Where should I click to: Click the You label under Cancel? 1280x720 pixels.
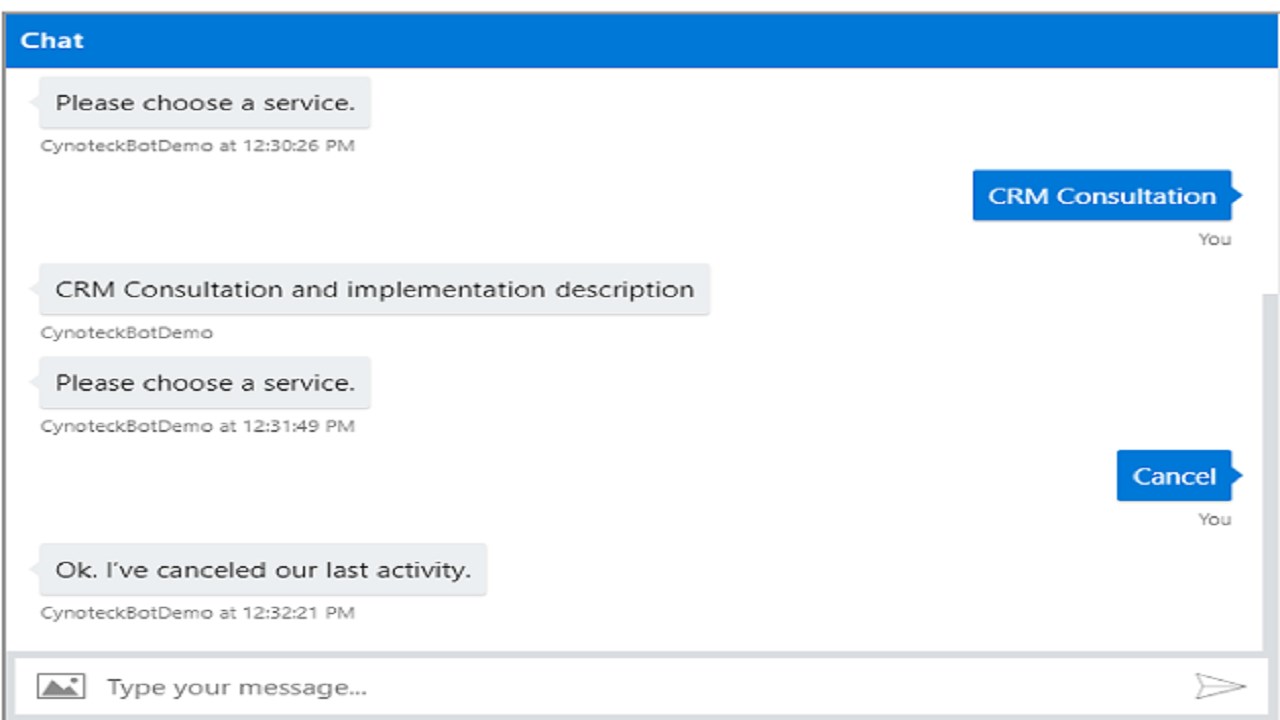(x=1215, y=519)
